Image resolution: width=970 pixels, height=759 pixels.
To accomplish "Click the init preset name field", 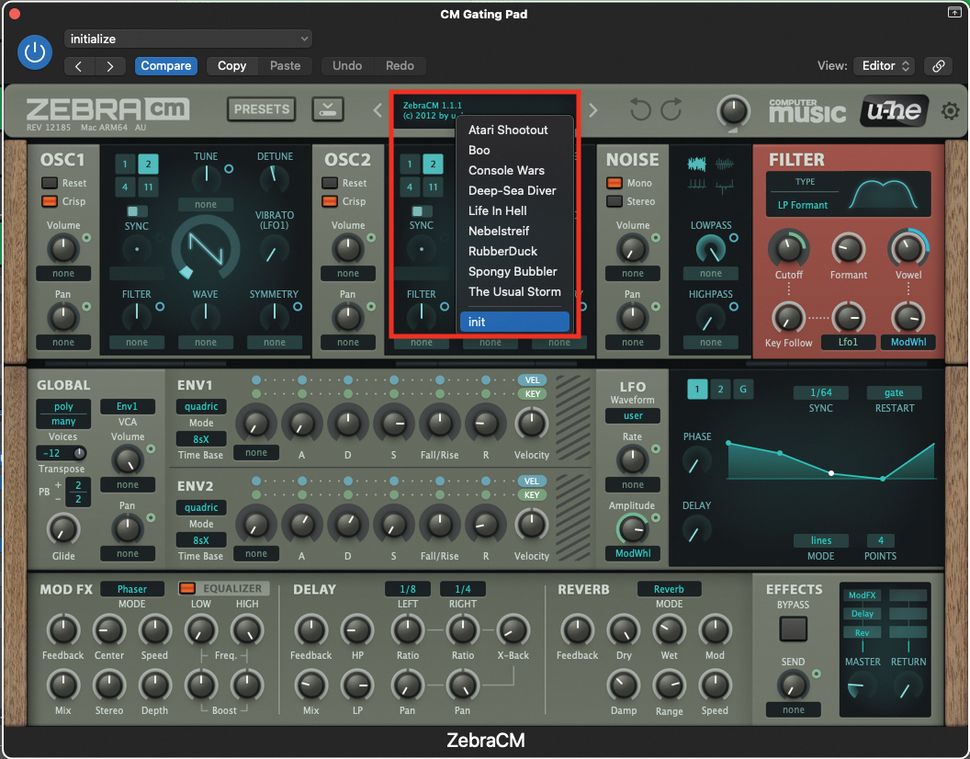I will click(x=514, y=321).
